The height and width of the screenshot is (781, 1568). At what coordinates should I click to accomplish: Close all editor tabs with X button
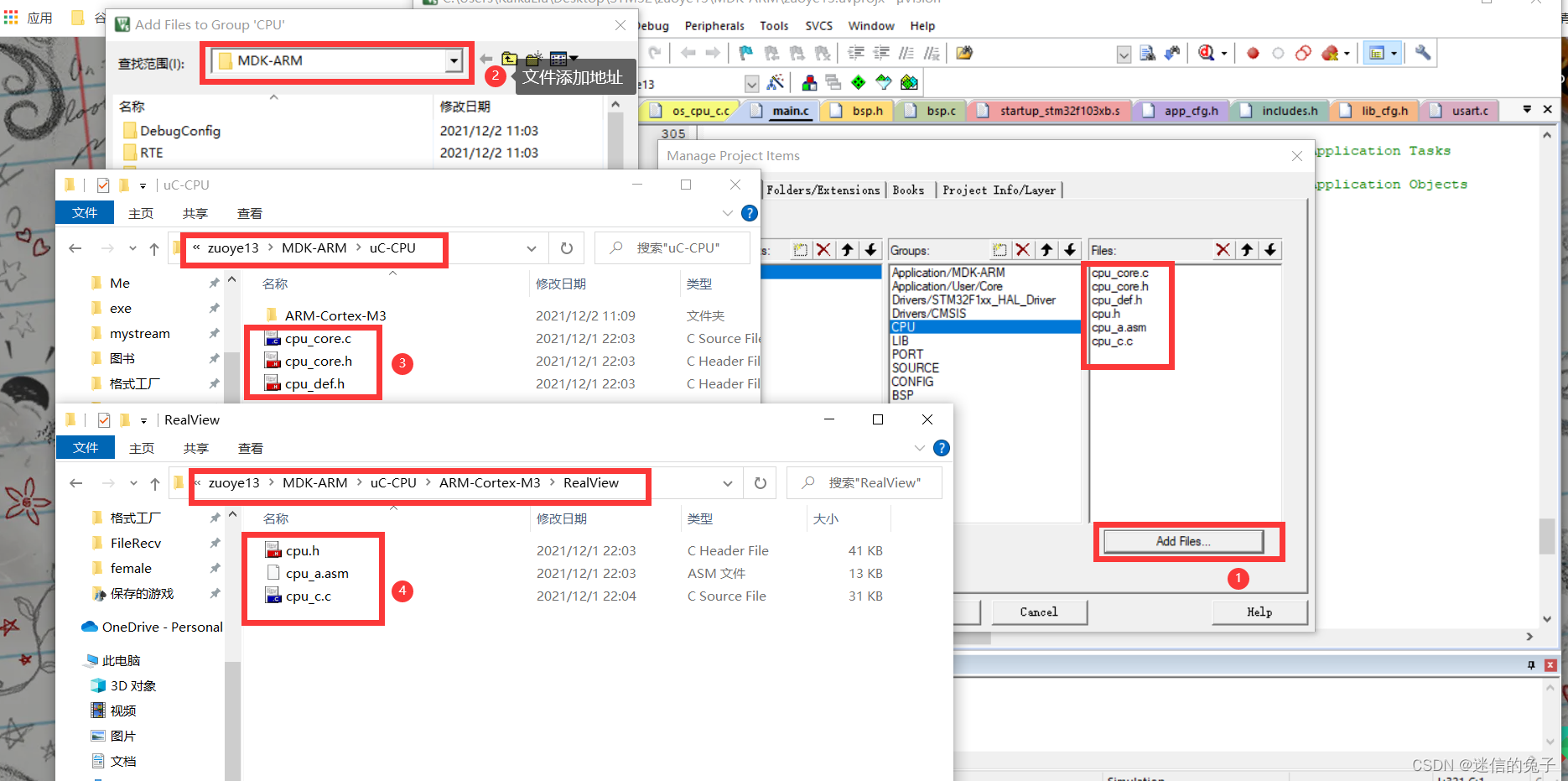(x=1548, y=110)
